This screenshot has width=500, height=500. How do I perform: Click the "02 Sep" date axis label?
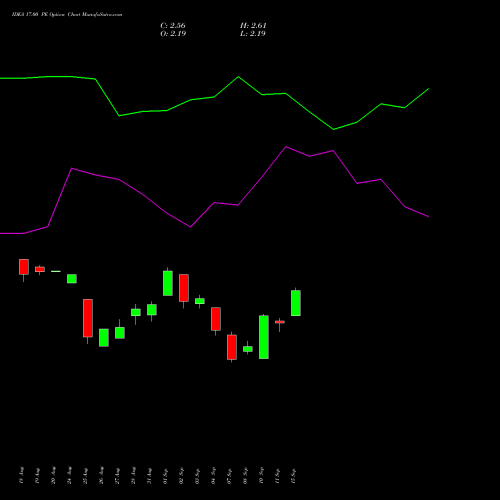click(x=182, y=476)
